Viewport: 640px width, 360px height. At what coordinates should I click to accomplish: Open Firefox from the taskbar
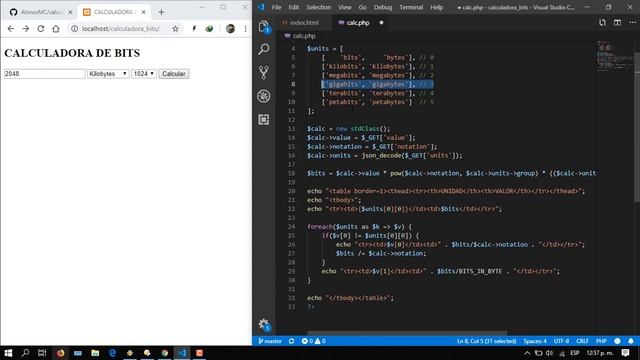pos(60,353)
